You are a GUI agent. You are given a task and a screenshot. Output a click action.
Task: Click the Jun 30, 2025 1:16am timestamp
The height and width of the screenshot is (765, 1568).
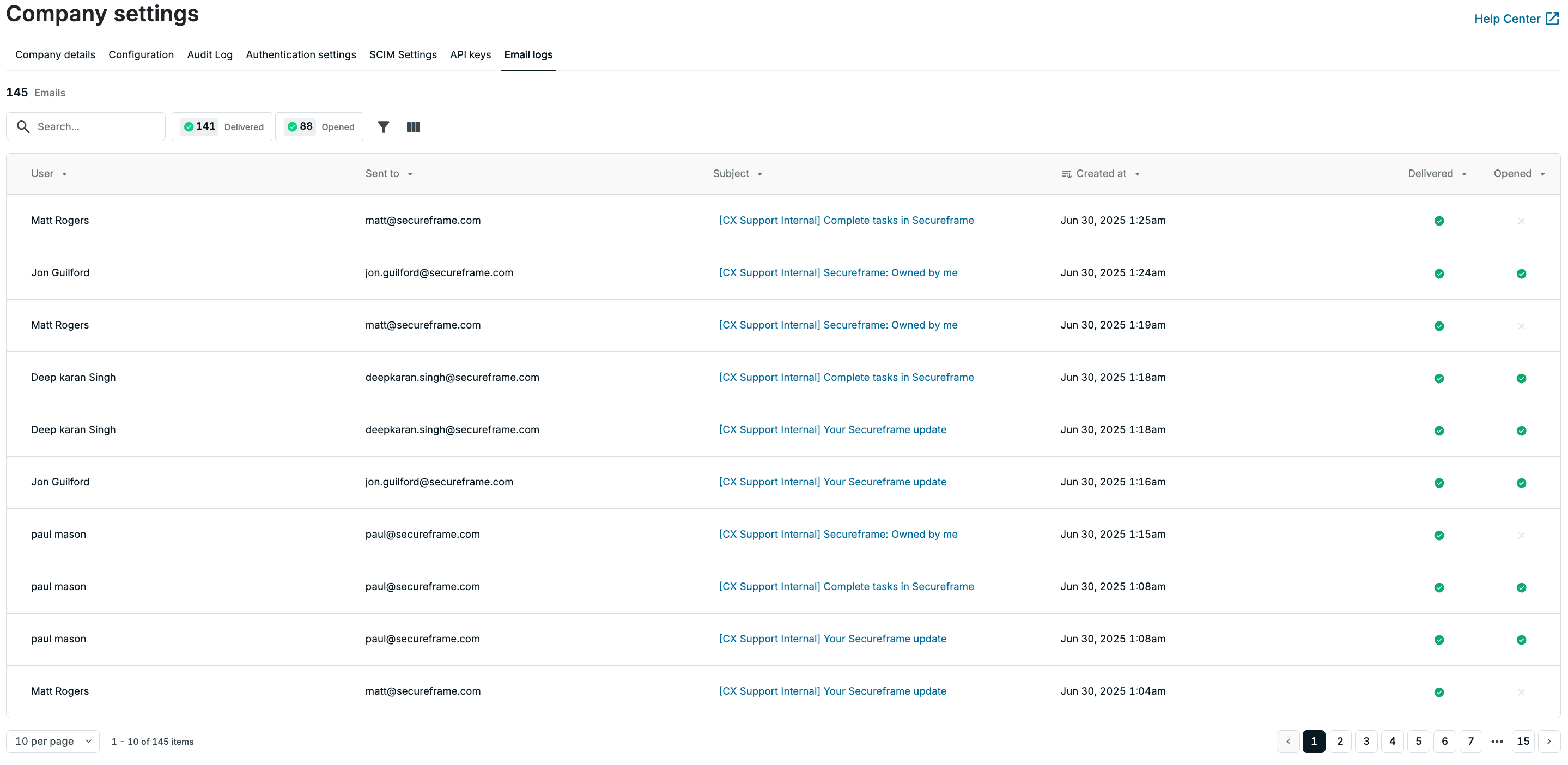point(1113,482)
